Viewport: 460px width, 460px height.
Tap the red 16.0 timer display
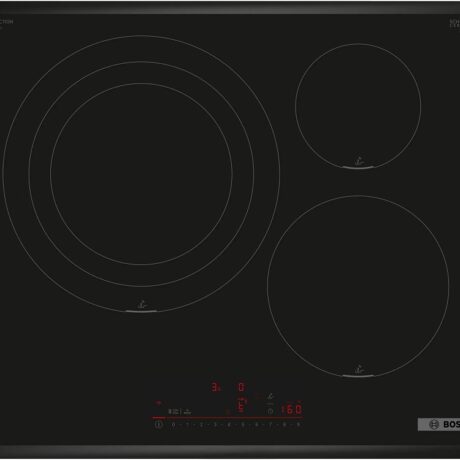[x=292, y=409]
